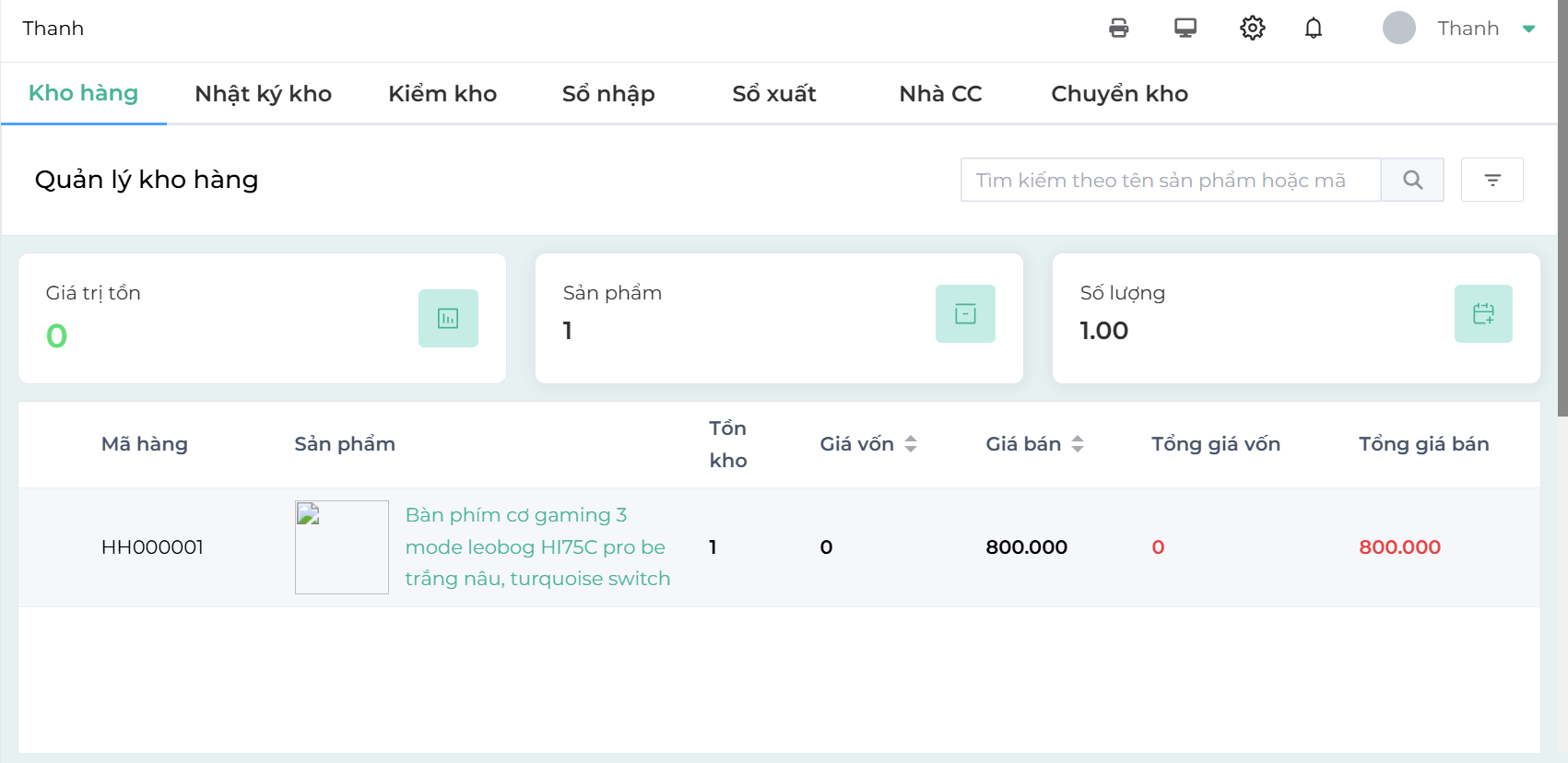Click the Số lượng calendar icon

pos(1483,314)
